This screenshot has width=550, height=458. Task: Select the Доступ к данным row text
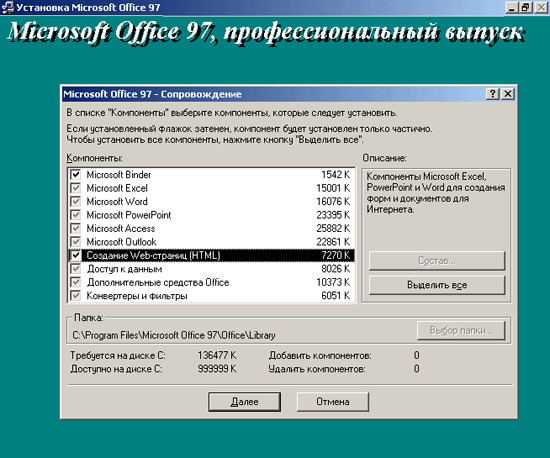[125, 269]
